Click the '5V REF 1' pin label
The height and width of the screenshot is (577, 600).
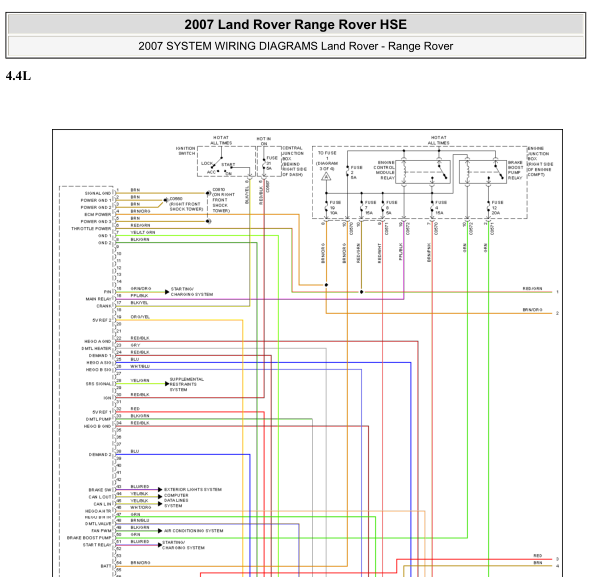(102, 412)
